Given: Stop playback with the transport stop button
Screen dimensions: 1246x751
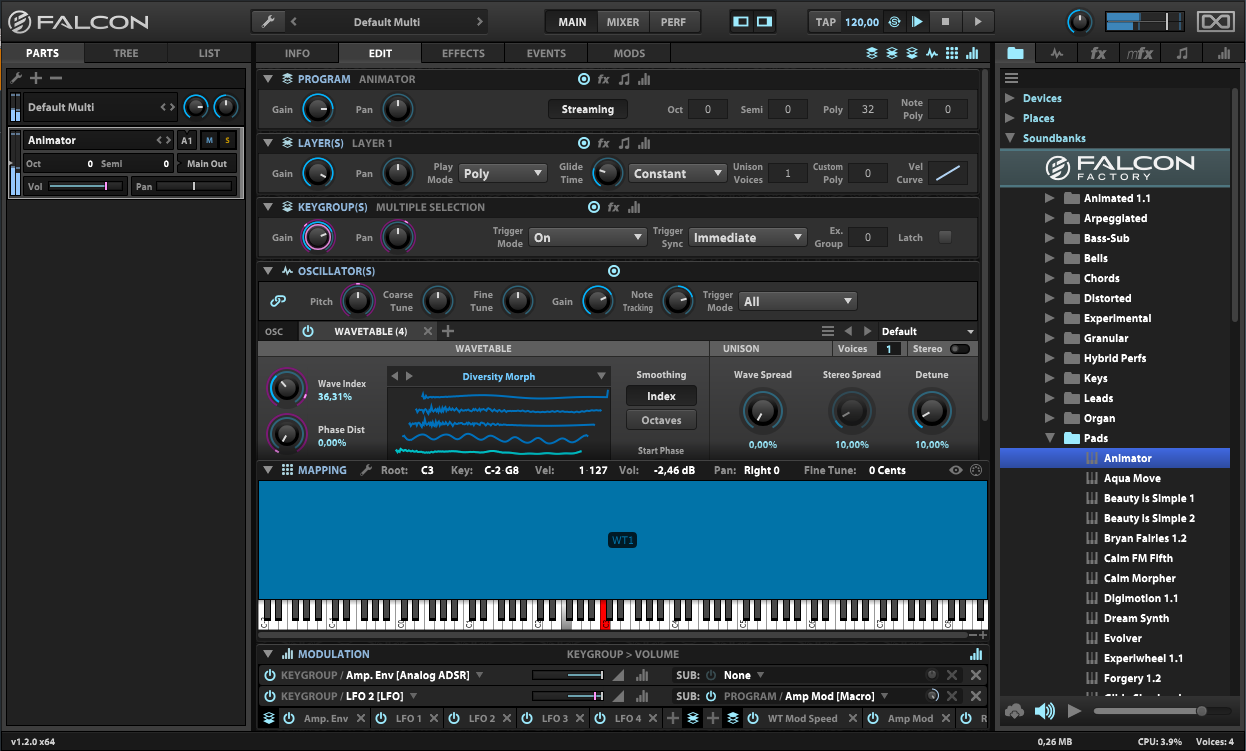Looking at the screenshot, I should 945,21.
